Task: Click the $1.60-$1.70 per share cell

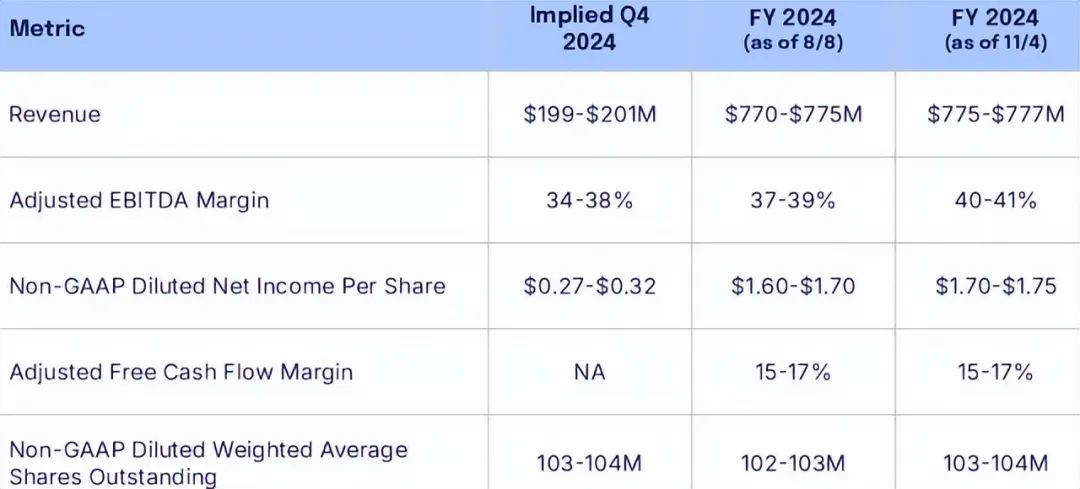Action: (793, 286)
